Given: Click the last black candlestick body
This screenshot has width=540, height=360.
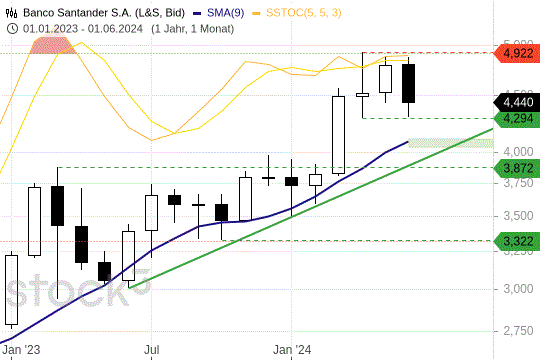Looking at the screenshot, I should [408, 83].
